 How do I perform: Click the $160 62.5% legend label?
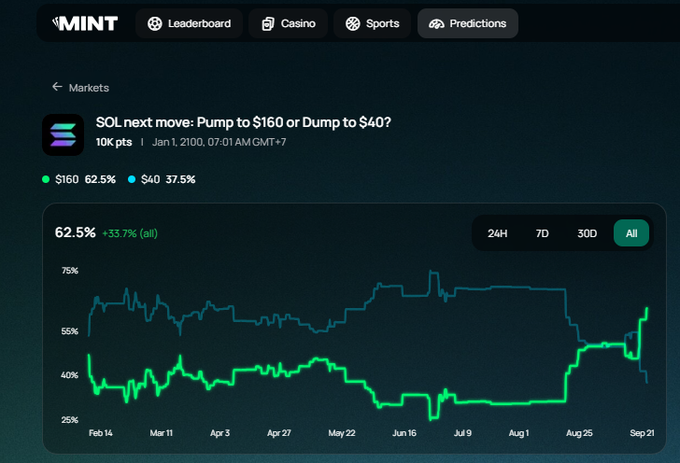tap(85, 179)
